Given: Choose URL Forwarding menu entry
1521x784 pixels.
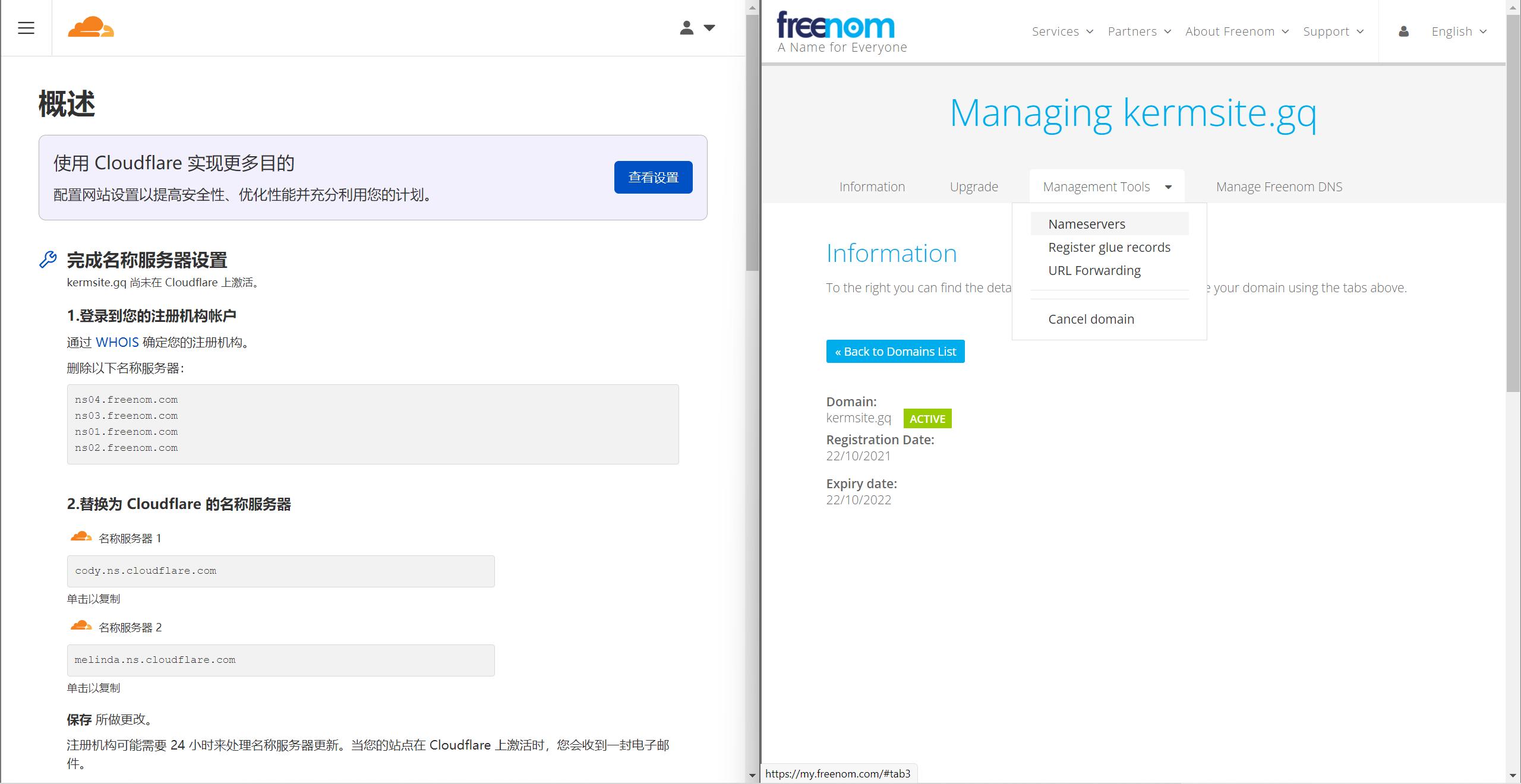Looking at the screenshot, I should (x=1094, y=270).
